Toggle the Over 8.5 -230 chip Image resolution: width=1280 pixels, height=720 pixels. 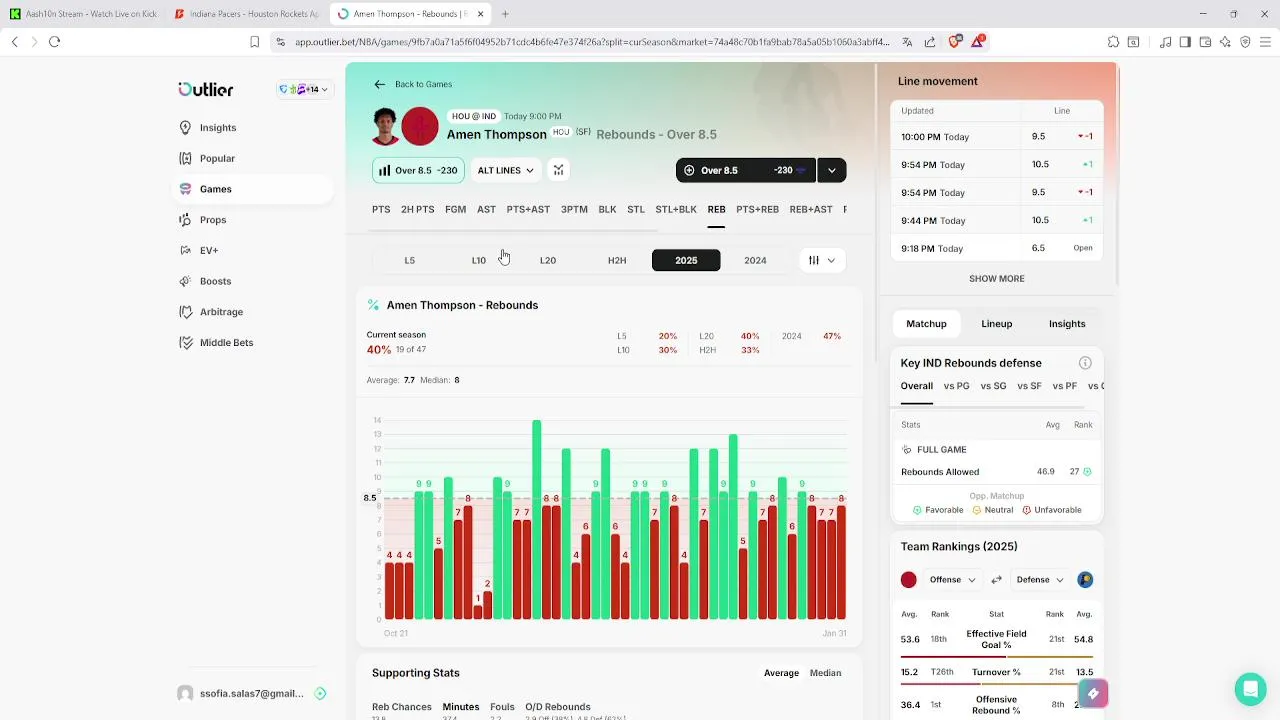pyautogui.click(x=418, y=170)
